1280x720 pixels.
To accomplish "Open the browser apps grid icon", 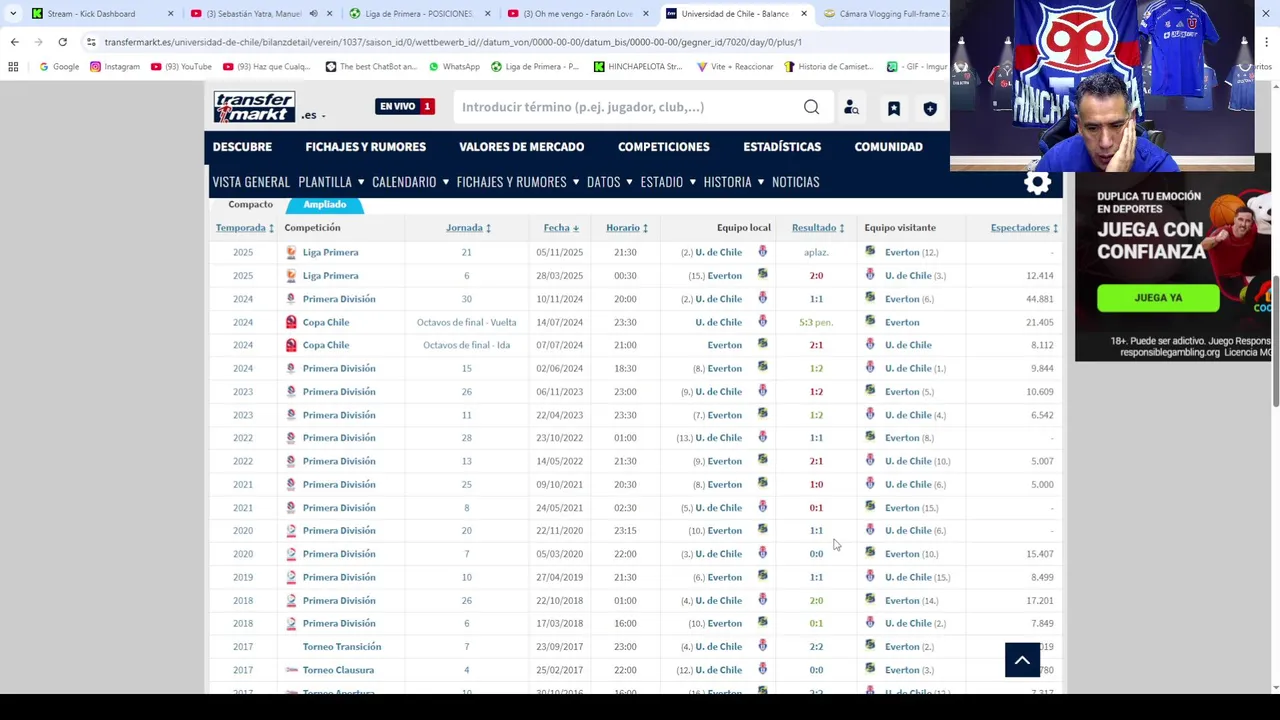I will point(13,67).
